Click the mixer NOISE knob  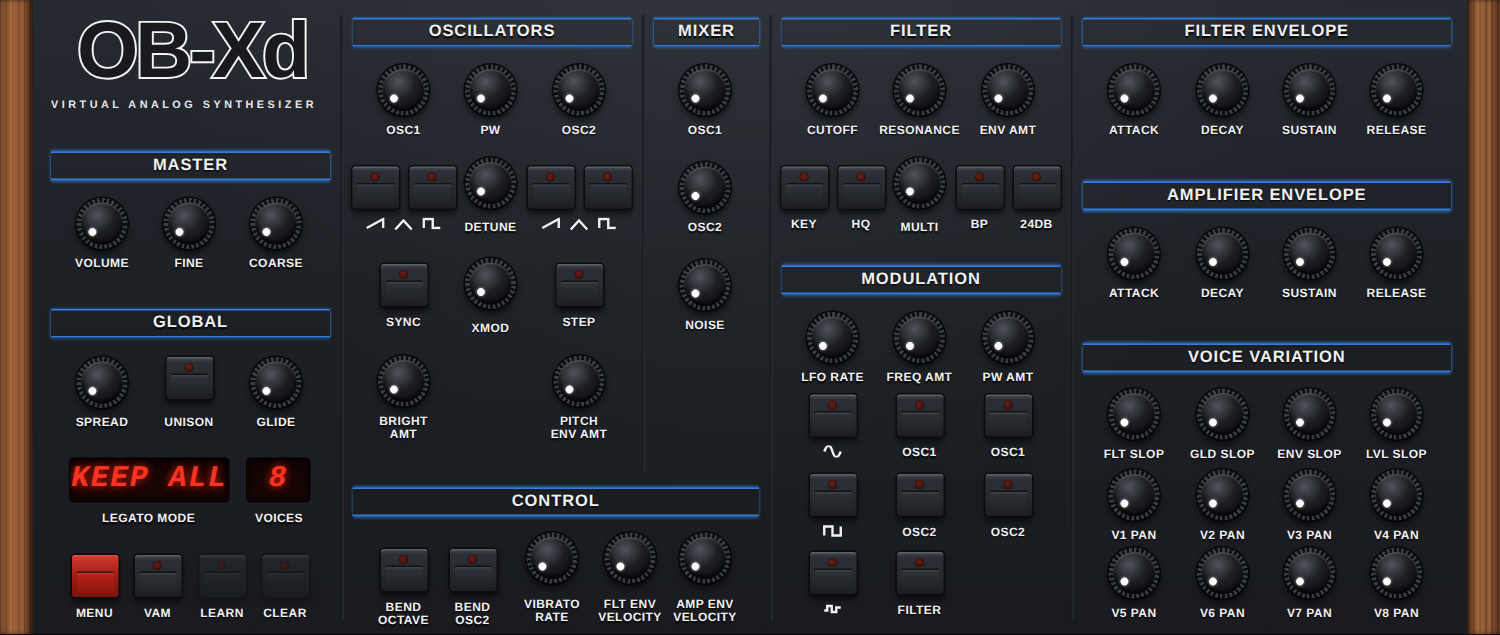[x=705, y=285]
